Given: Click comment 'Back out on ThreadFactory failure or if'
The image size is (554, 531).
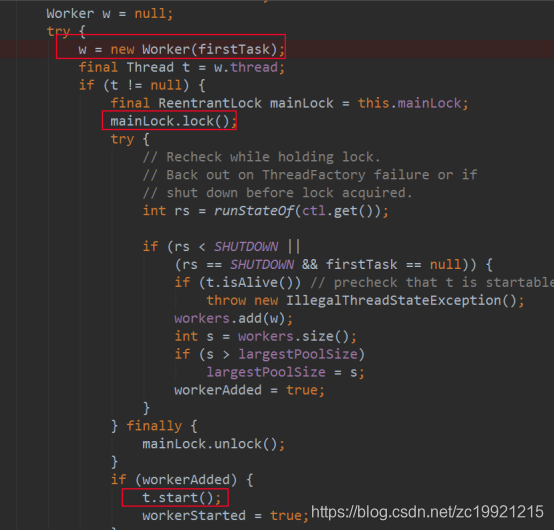Looking at the screenshot, I should (310, 175).
